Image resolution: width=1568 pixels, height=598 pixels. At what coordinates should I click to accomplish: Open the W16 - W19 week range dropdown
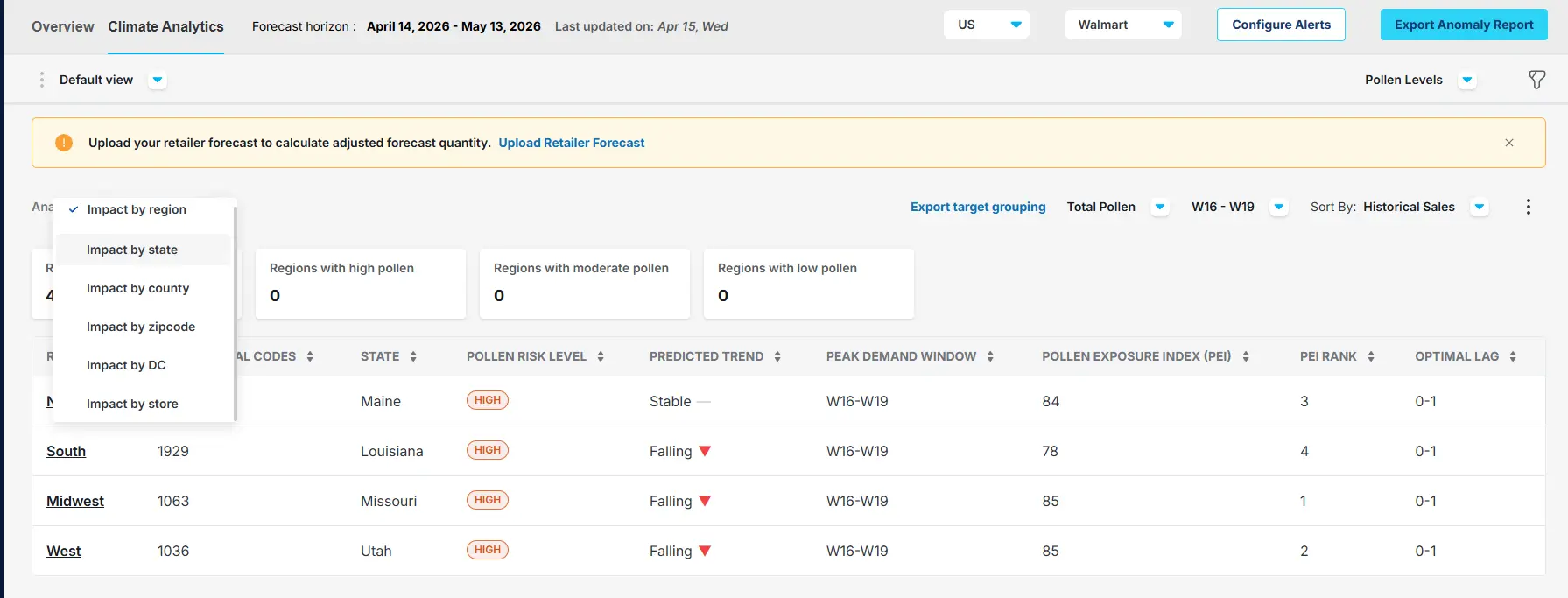point(1279,207)
